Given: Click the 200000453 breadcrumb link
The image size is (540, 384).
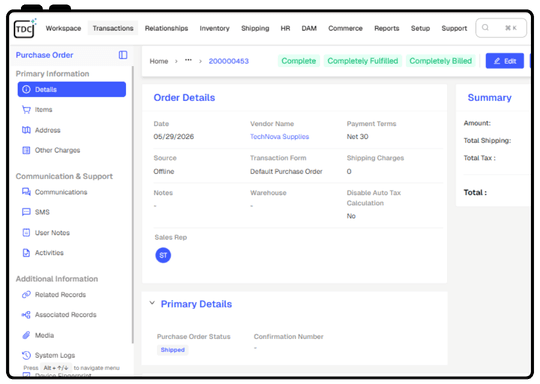Looking at the screenshot, I should (x=229, y=61).
